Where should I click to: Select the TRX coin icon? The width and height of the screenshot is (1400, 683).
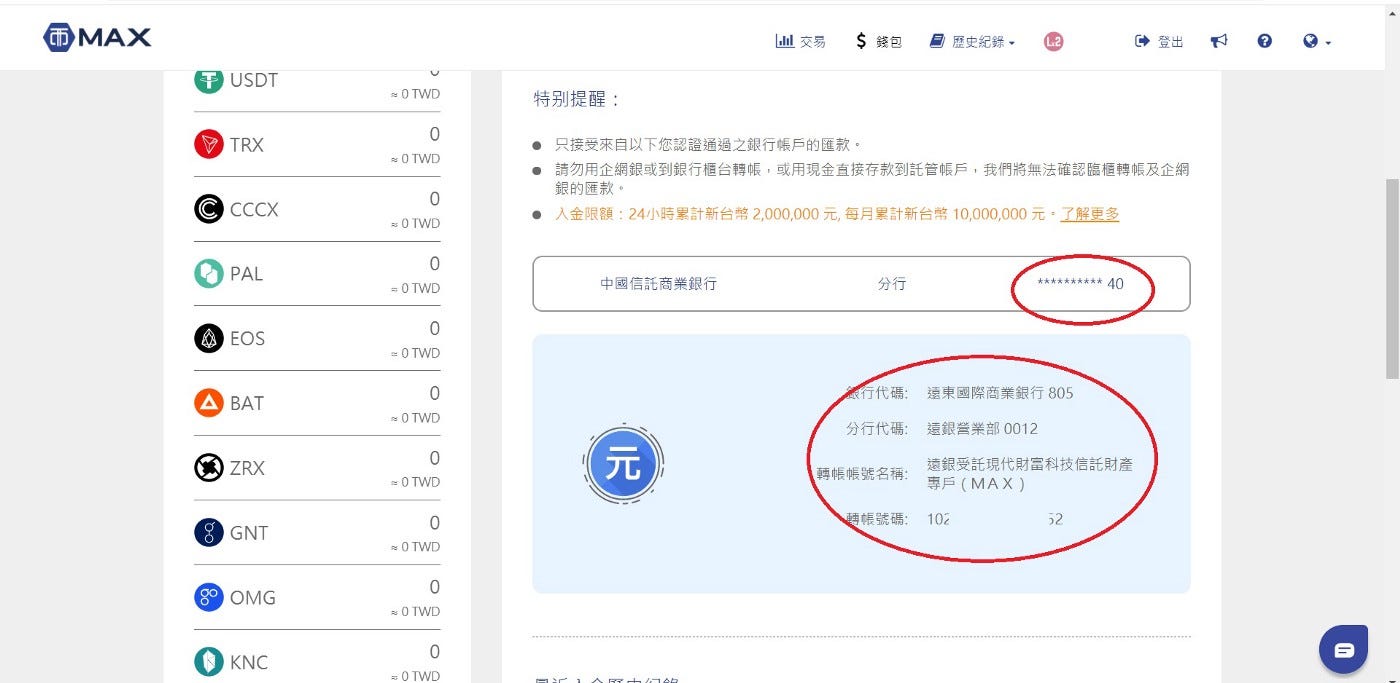pyautogui.click(x=208, y=145)
